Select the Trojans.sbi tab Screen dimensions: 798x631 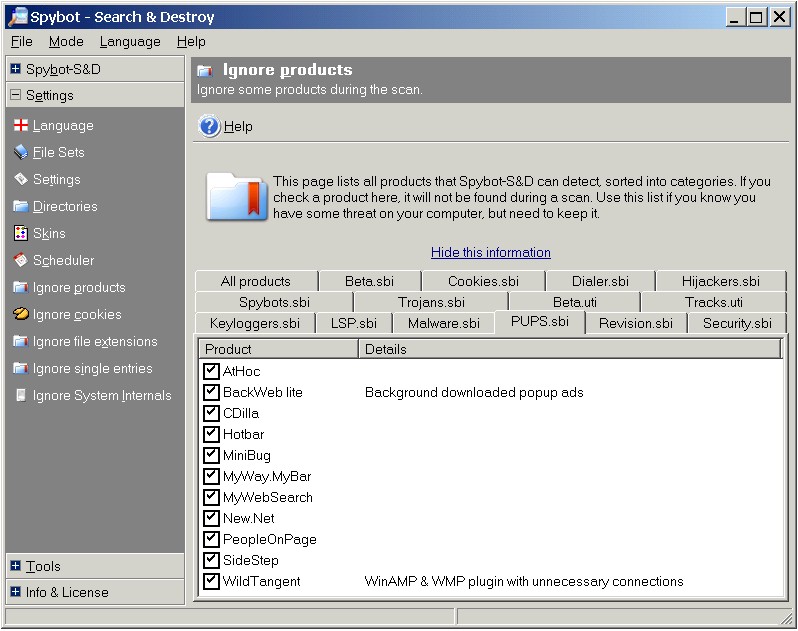(x=431, y=302)
